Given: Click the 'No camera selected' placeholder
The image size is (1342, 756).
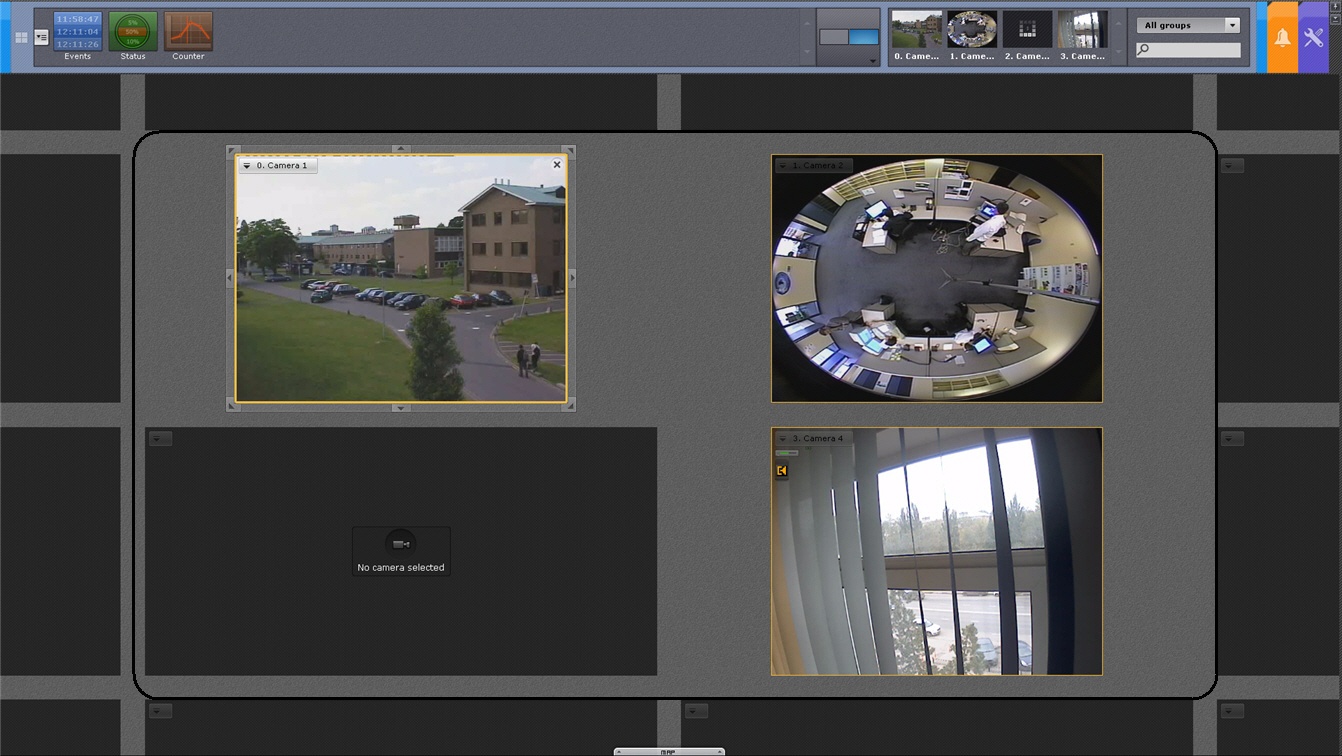Looking at the screenshot, I should [401, 551].
